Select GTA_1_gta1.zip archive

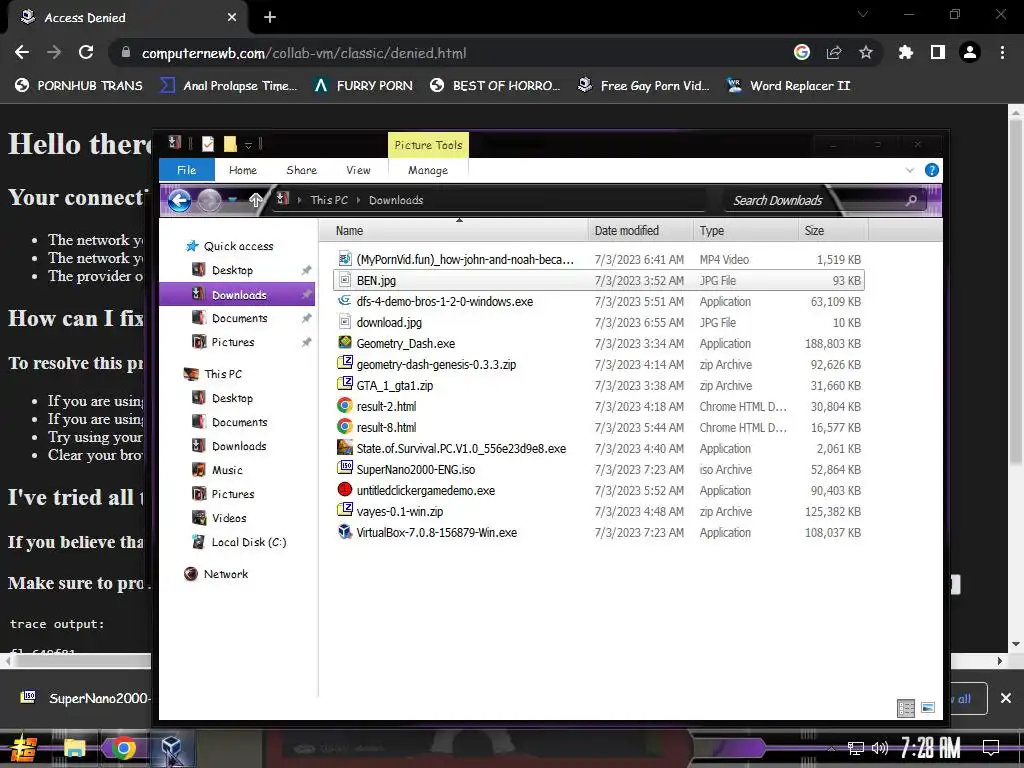(598, 385)
